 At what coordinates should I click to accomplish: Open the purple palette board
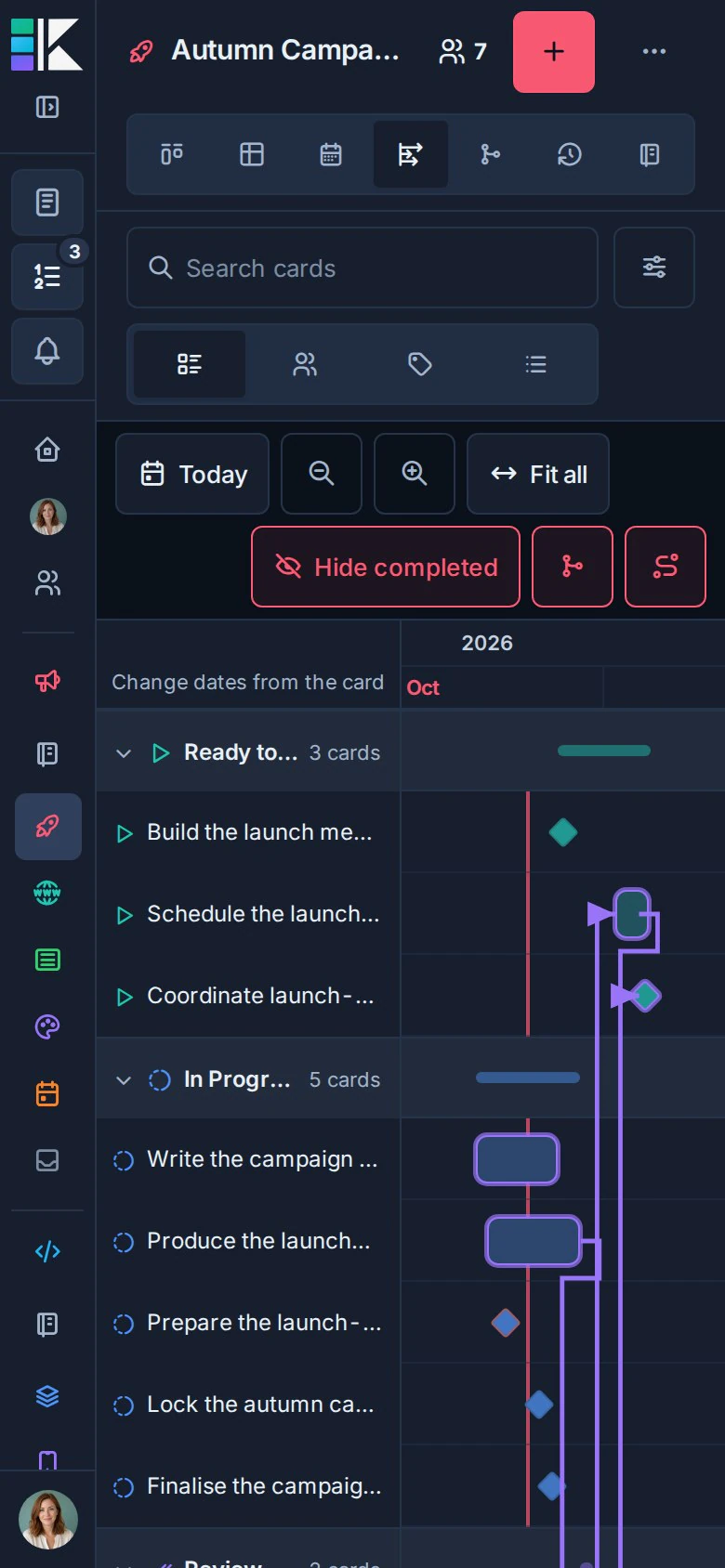point(47,1026)
